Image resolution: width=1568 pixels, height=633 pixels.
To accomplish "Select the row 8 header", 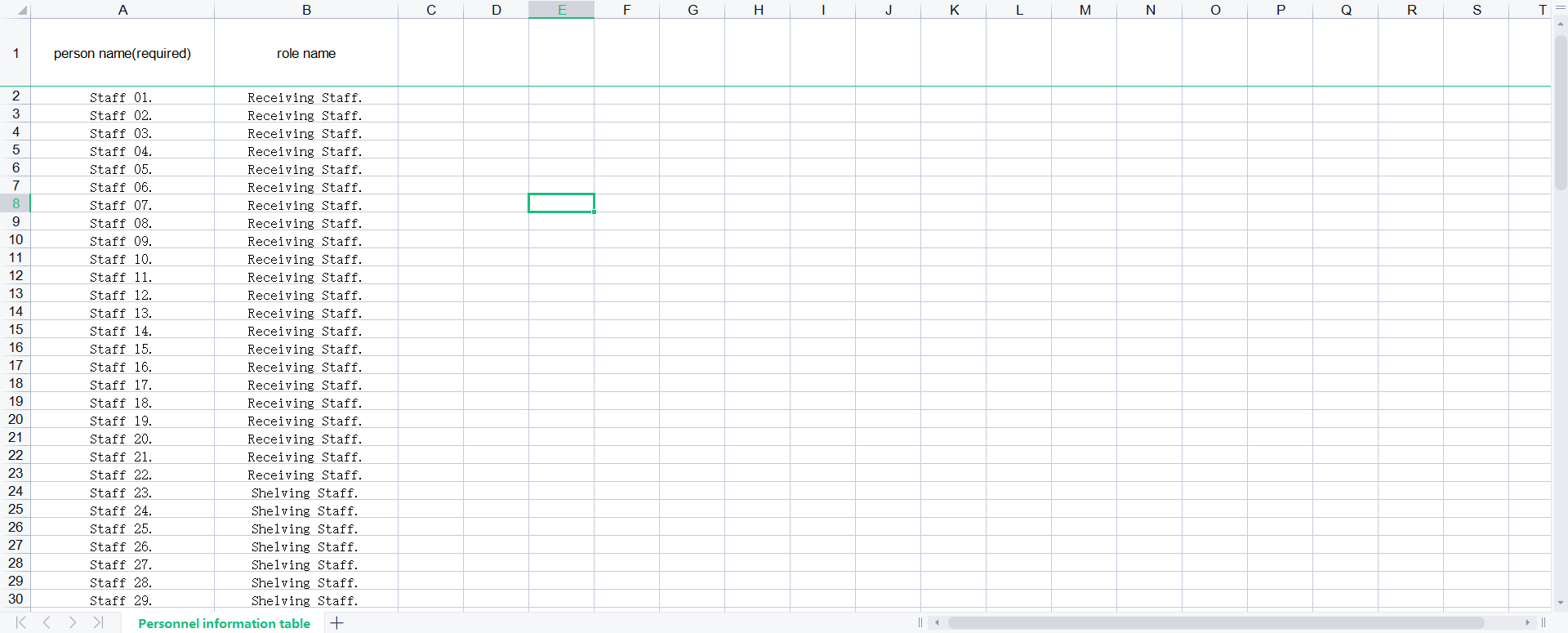I will coord(16,203).
